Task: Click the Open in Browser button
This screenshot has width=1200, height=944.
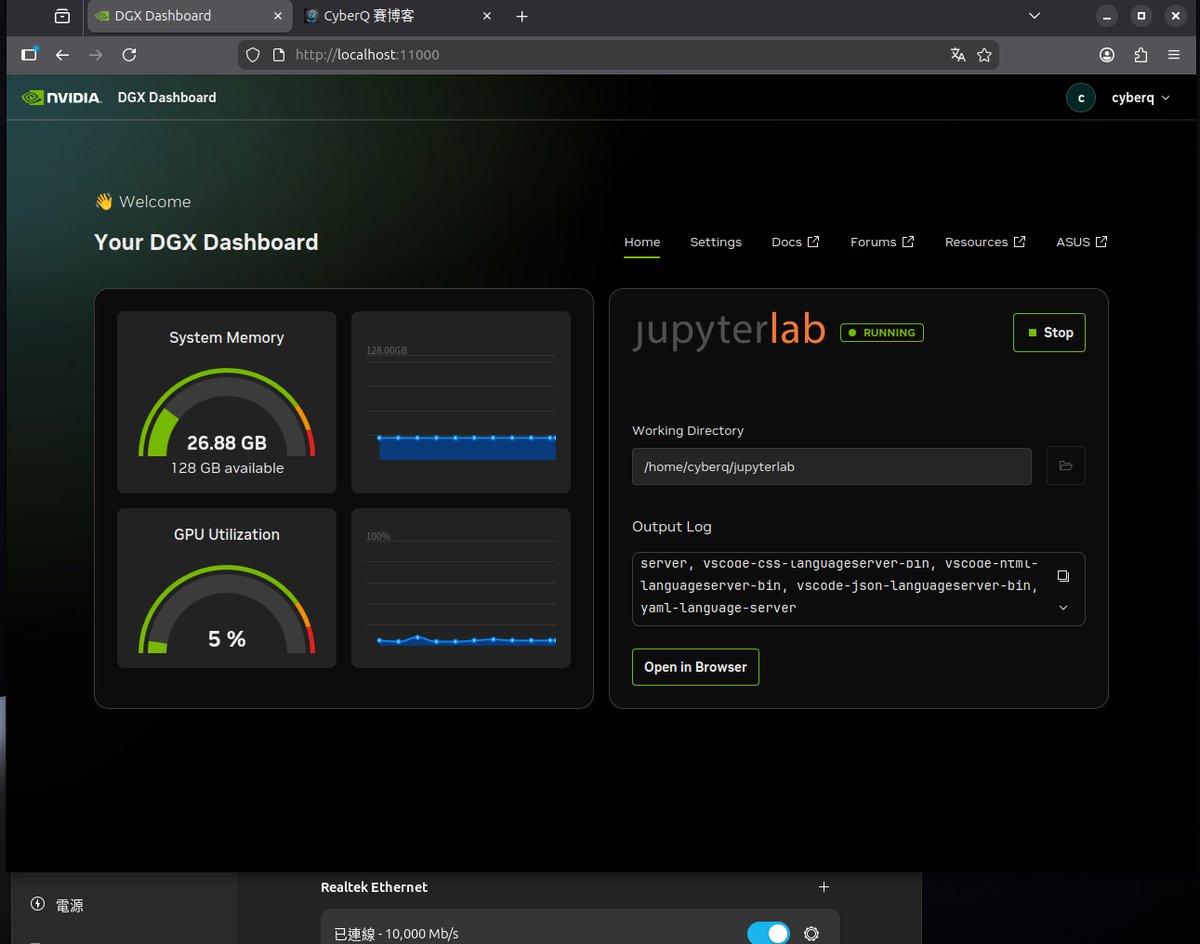Action: (x=695, y=667)
